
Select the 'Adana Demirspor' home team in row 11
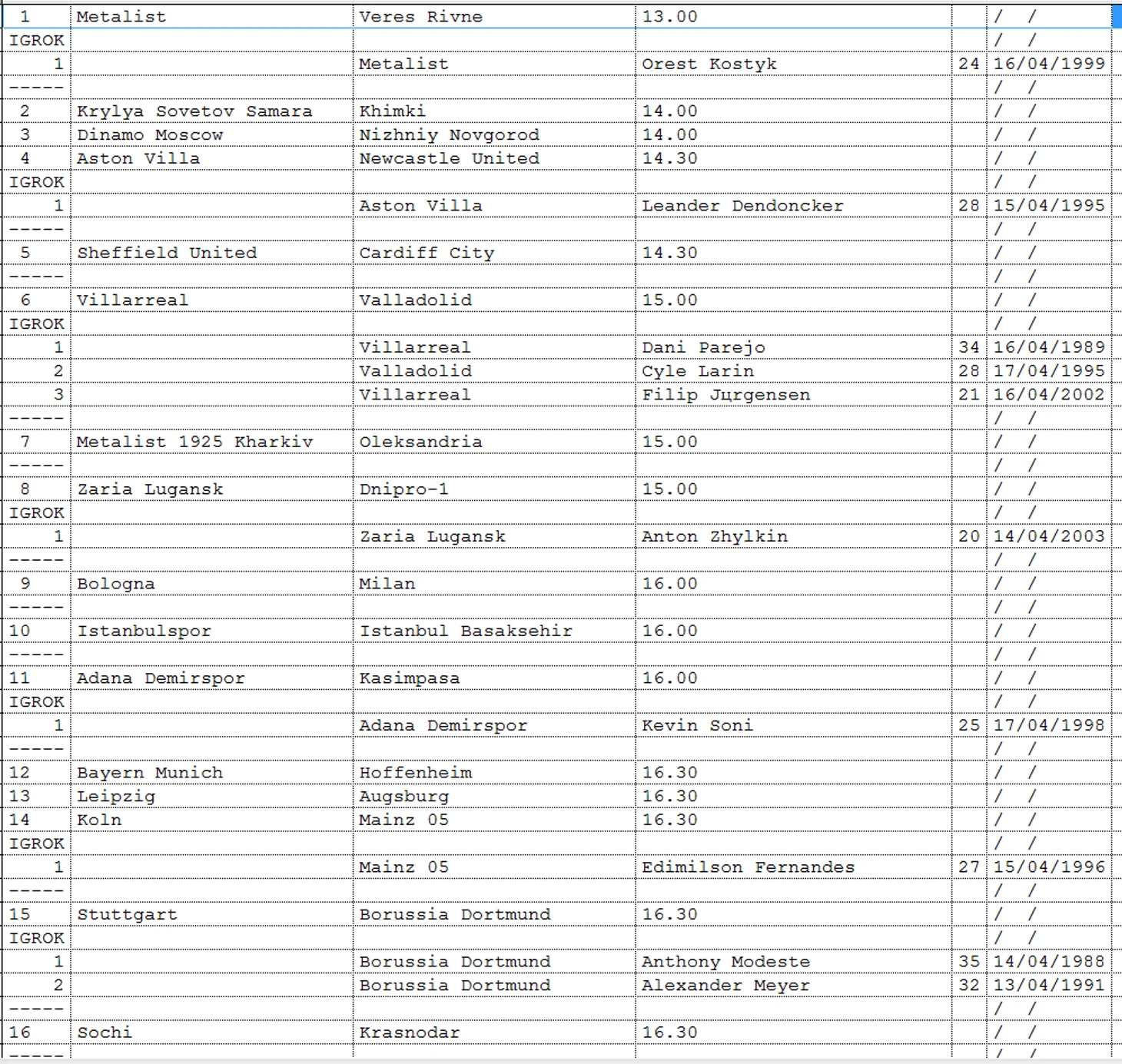211,678
